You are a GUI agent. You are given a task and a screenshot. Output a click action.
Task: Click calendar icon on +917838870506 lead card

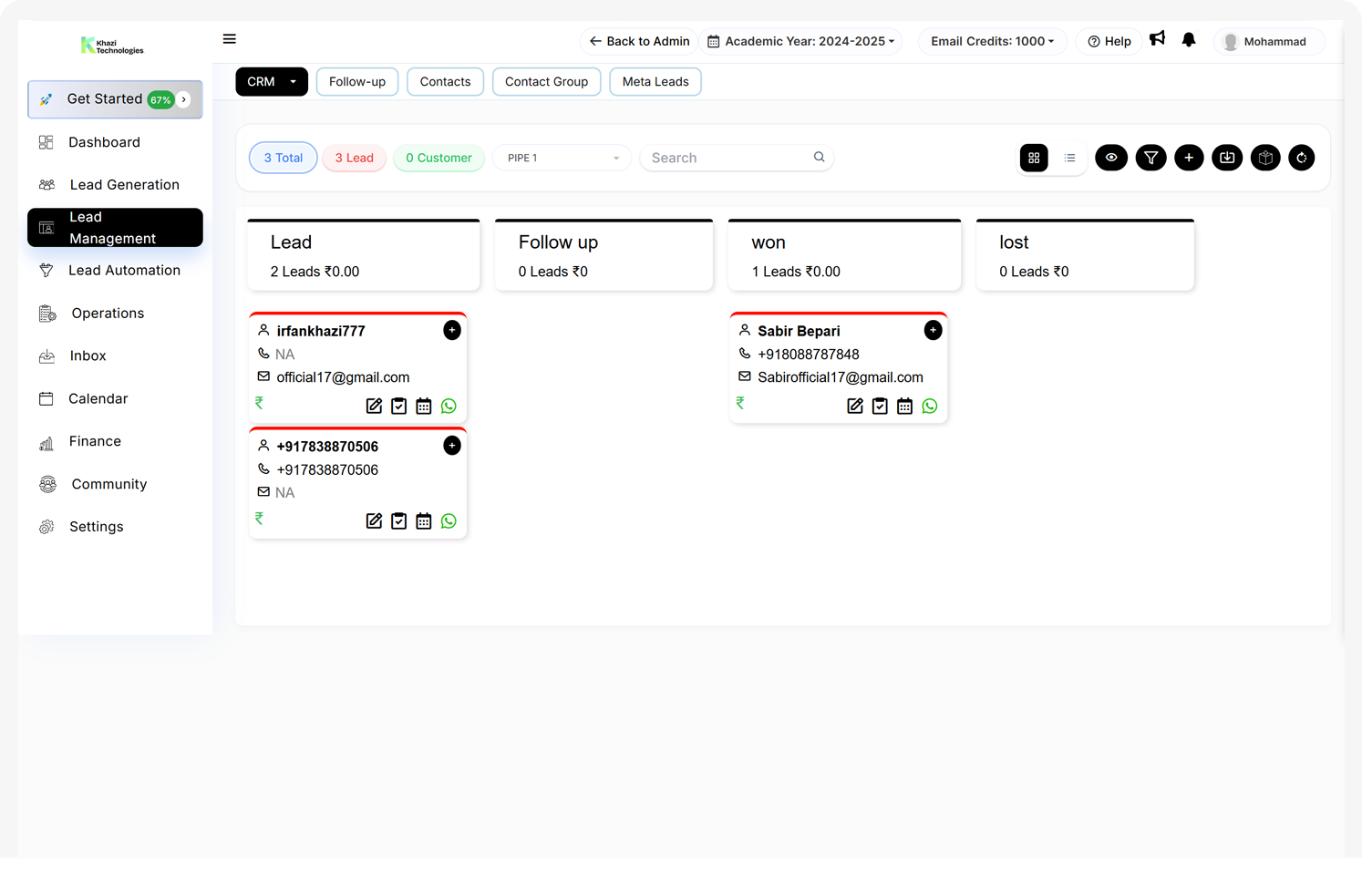pos(424,521)
